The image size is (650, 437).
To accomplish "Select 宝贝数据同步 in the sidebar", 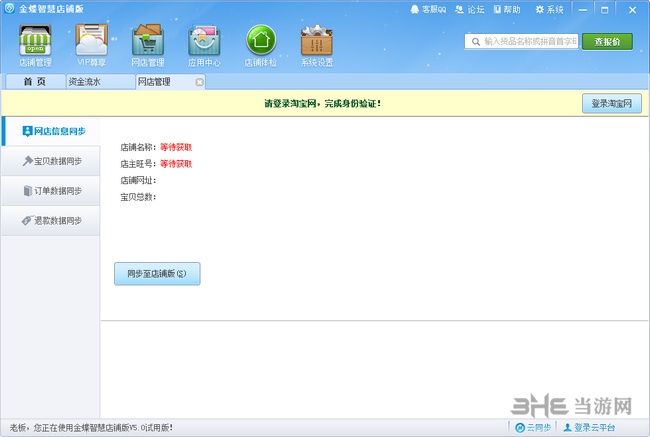I will (51, 161).
